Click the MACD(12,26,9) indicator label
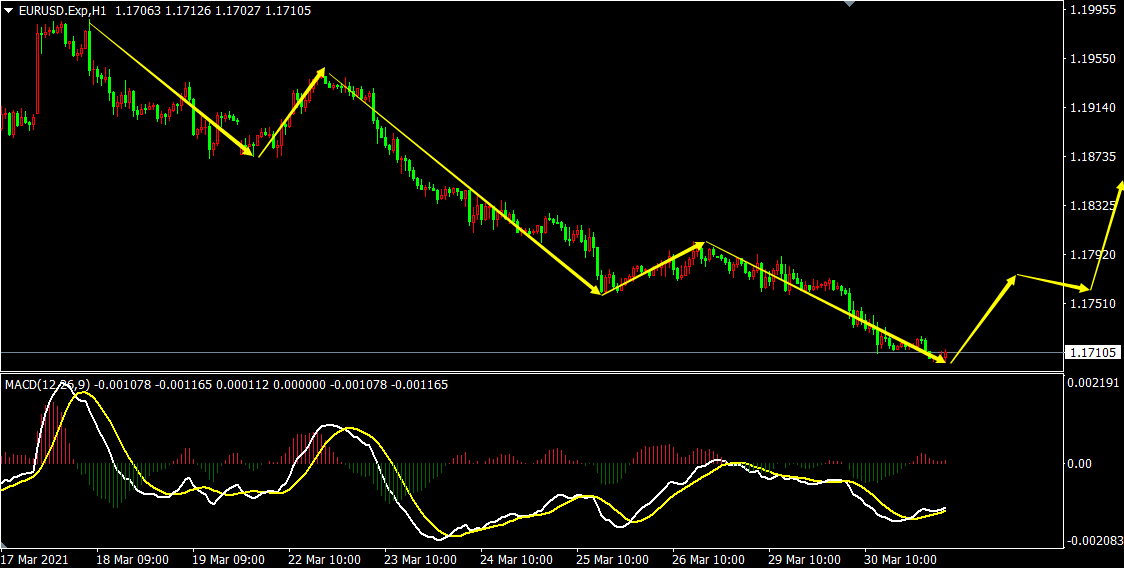This screenshot has height=568, width=1124. click(47, 384)
